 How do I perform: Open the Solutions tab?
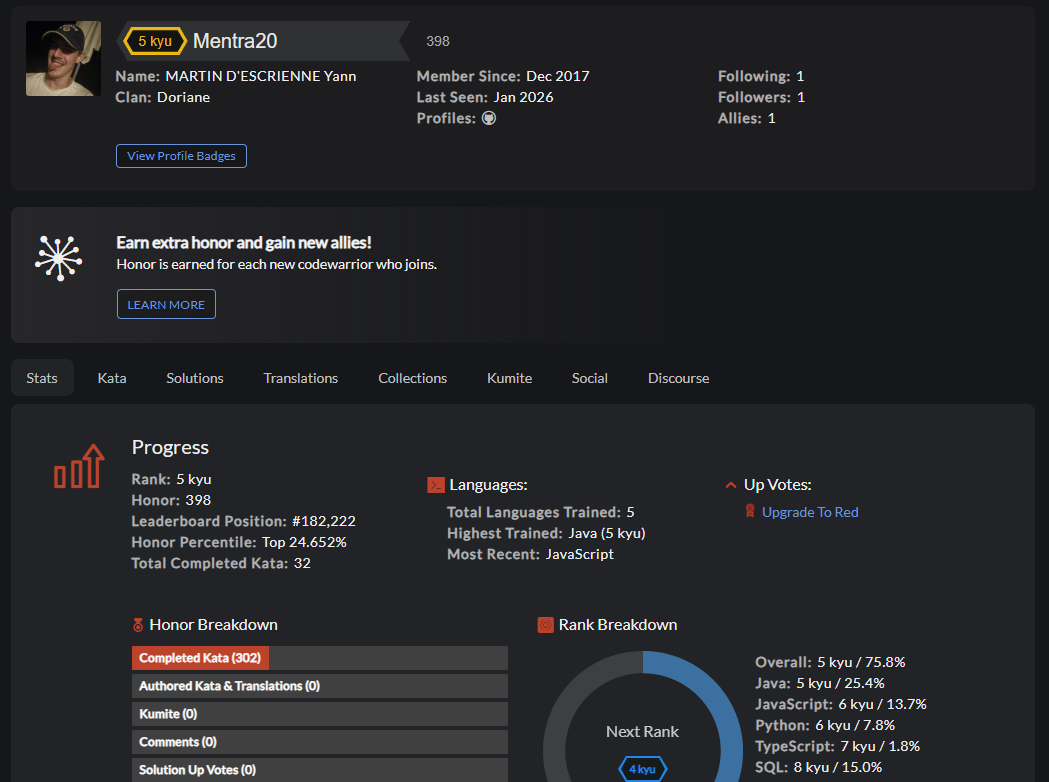pos(195,378)
